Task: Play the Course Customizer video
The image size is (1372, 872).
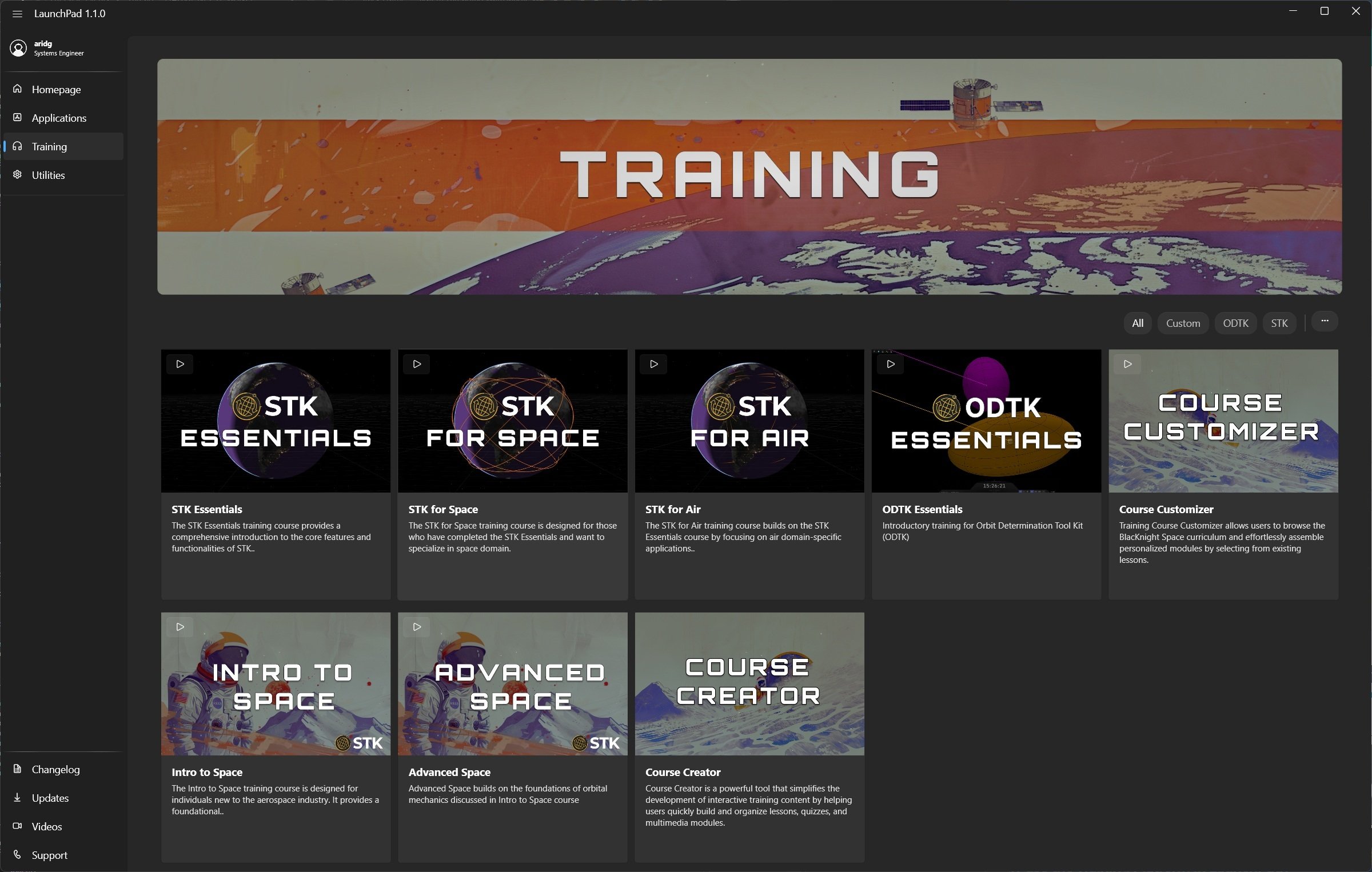Action: click(x=1127, y=364)
